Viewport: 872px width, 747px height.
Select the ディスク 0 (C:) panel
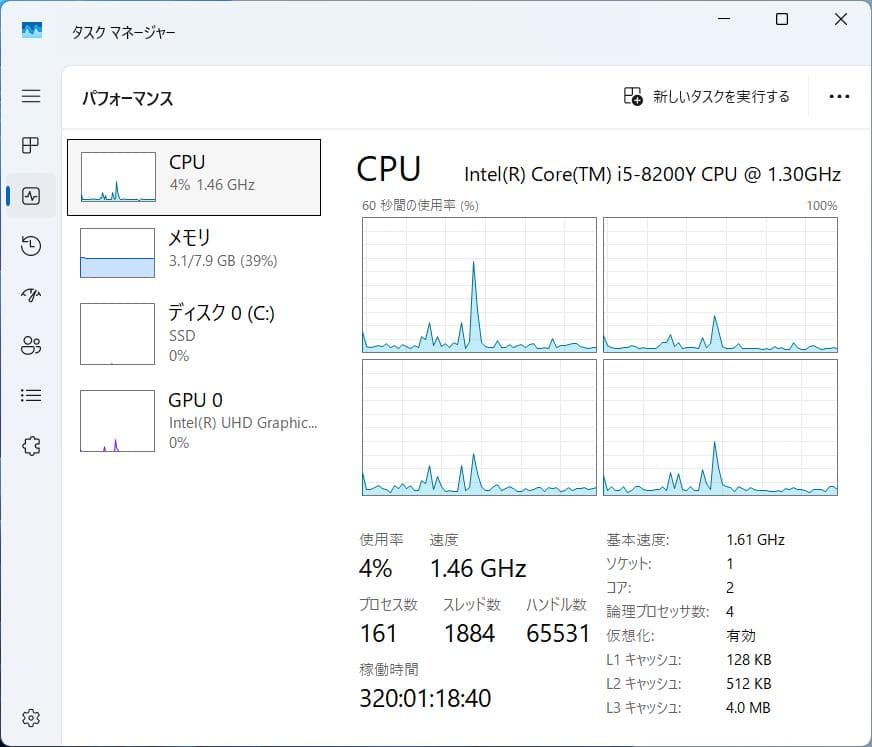193,333
